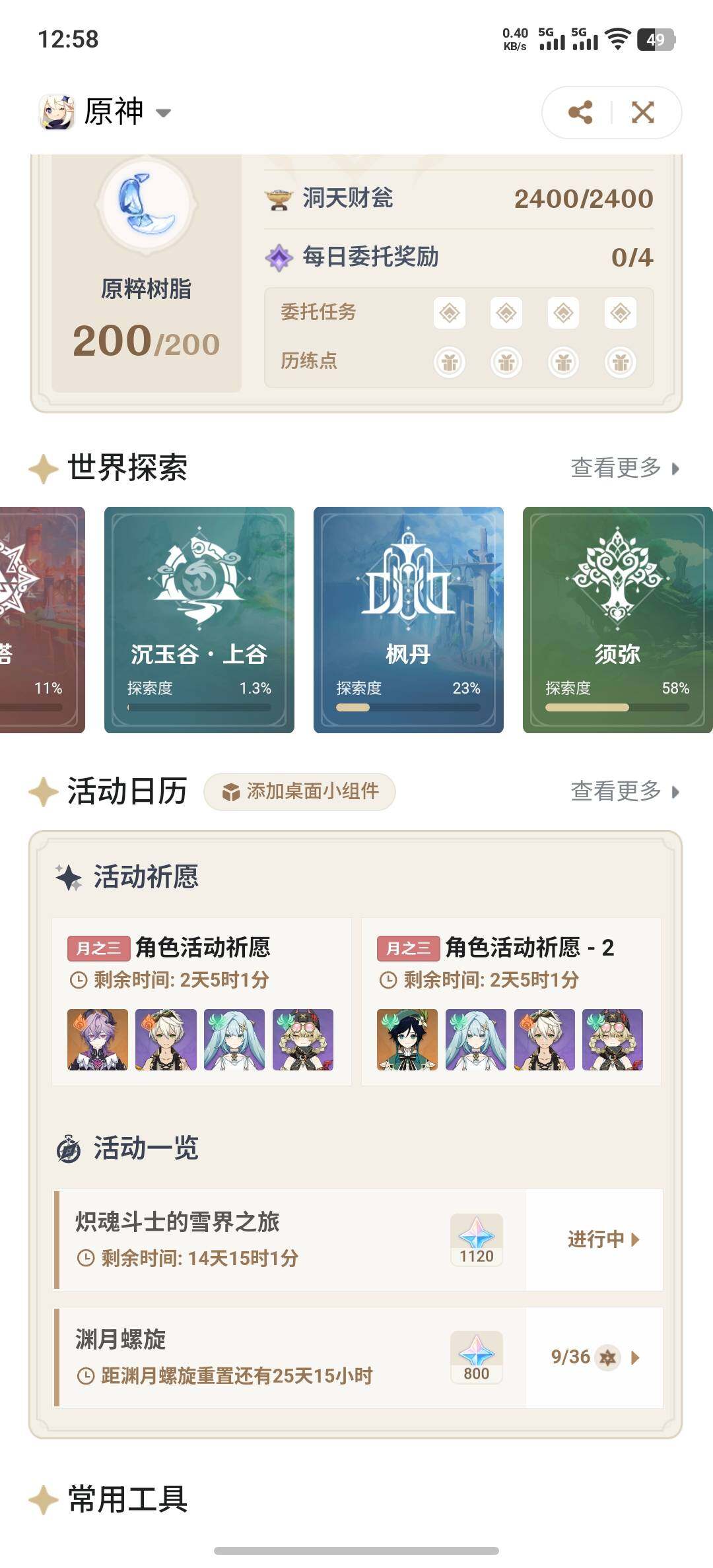713x1568 pixels.
Task: Open 查看更多 beside 活动日历
Action: [625, 791]
